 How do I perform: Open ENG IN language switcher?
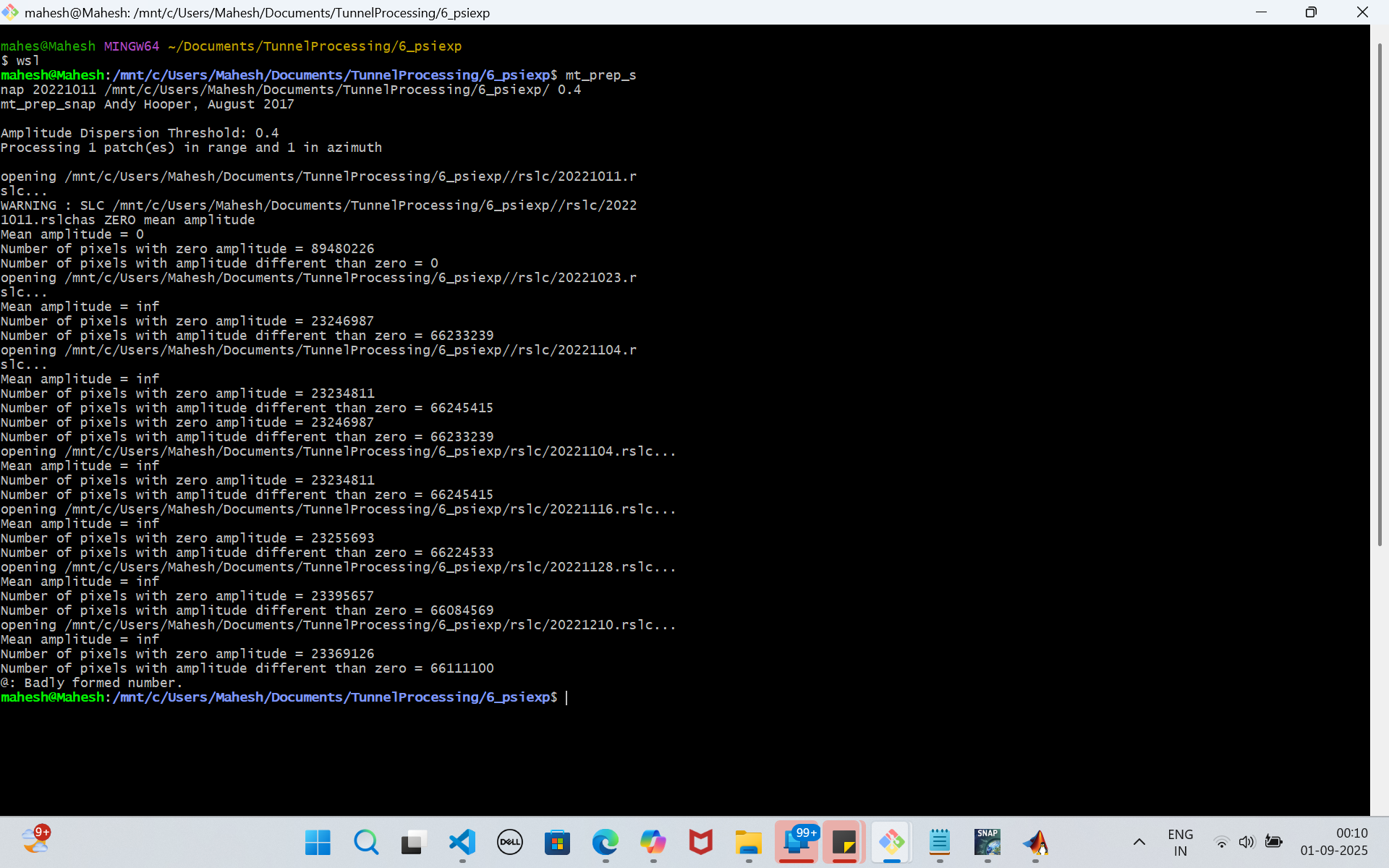(1181, 843)
